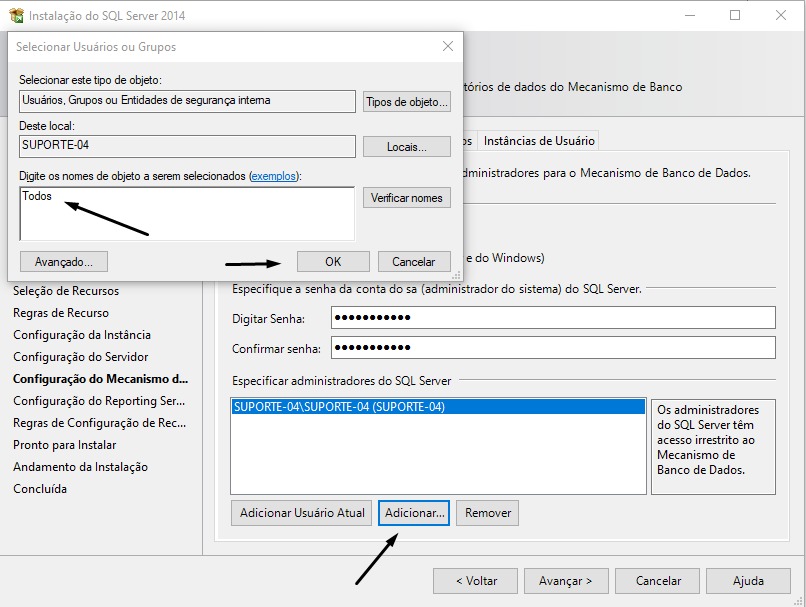Click the Adicionar... button

click(x=414, y=513)
